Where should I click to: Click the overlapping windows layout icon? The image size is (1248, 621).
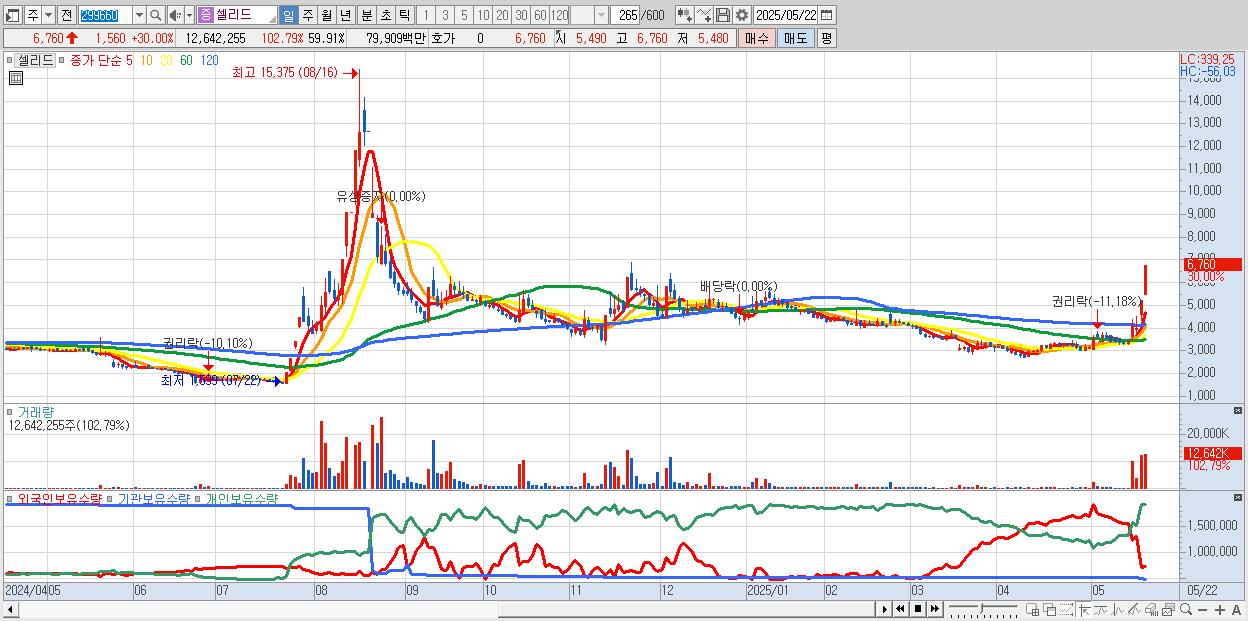(1050, 610)
